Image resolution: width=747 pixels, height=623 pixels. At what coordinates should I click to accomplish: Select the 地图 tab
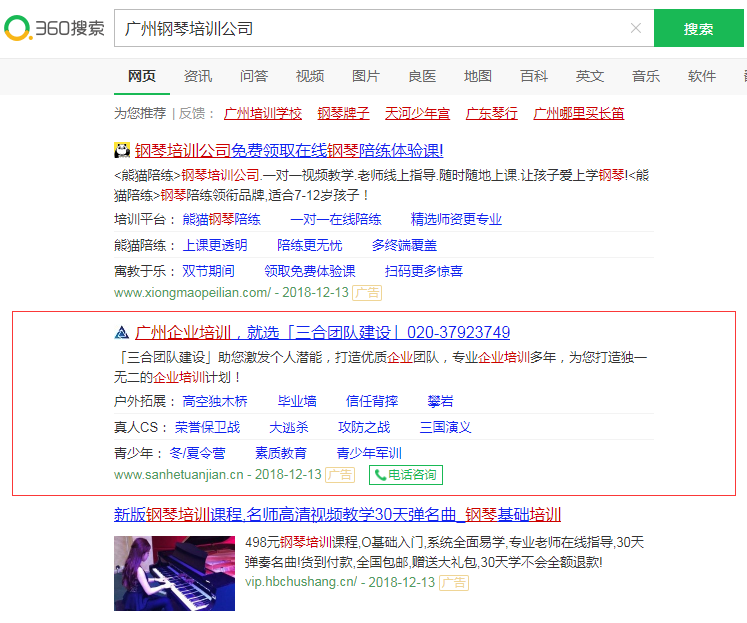point(478,76)
